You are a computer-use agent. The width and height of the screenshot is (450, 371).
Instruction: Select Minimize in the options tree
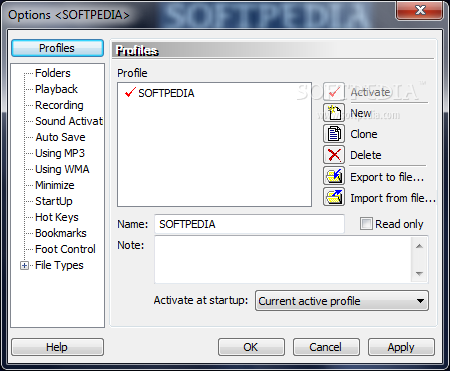click(x=55, y=185)
